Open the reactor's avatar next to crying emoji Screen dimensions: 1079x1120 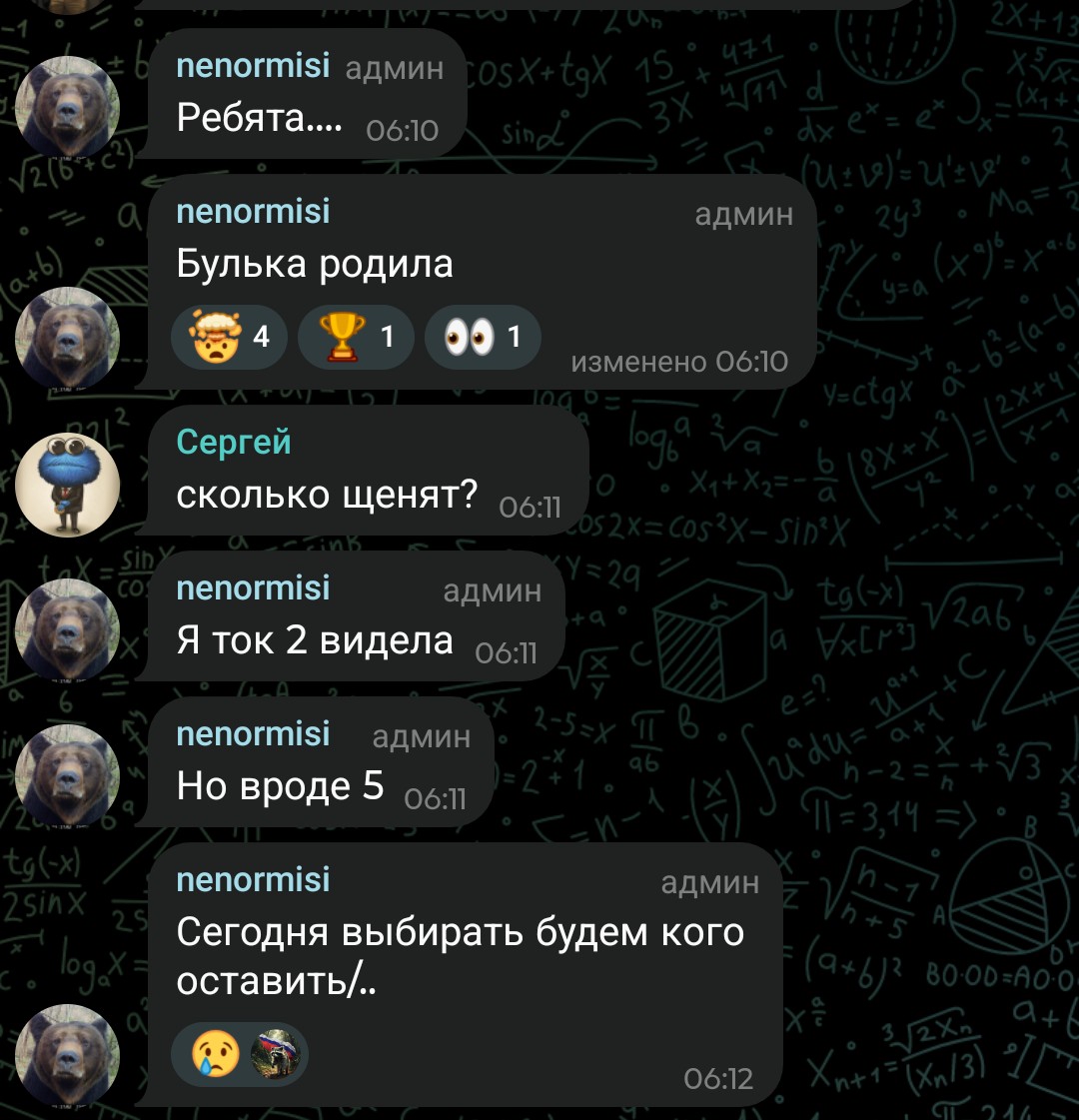[x=277, y=1054]
